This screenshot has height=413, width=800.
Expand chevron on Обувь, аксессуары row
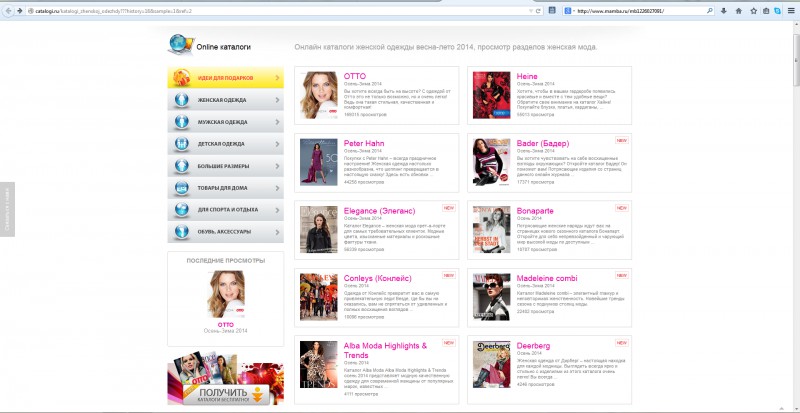point(277,231)
